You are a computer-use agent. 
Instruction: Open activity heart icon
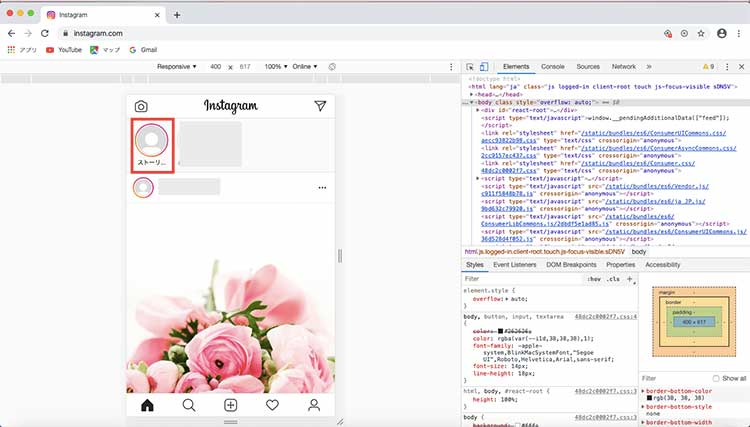click(x=272, y=405)
